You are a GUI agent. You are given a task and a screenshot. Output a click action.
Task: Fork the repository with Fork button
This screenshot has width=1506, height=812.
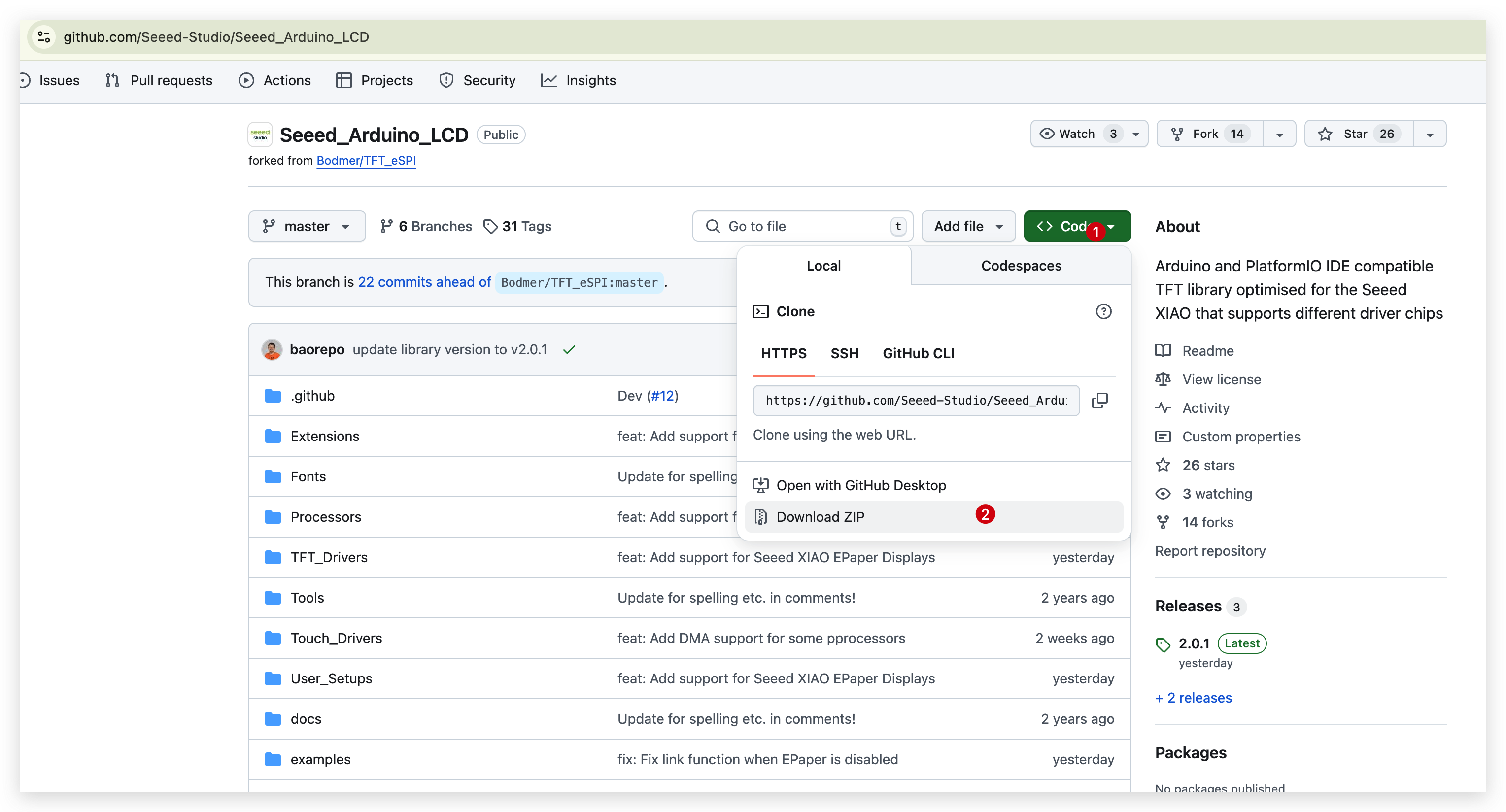(x=1210, y=134)
